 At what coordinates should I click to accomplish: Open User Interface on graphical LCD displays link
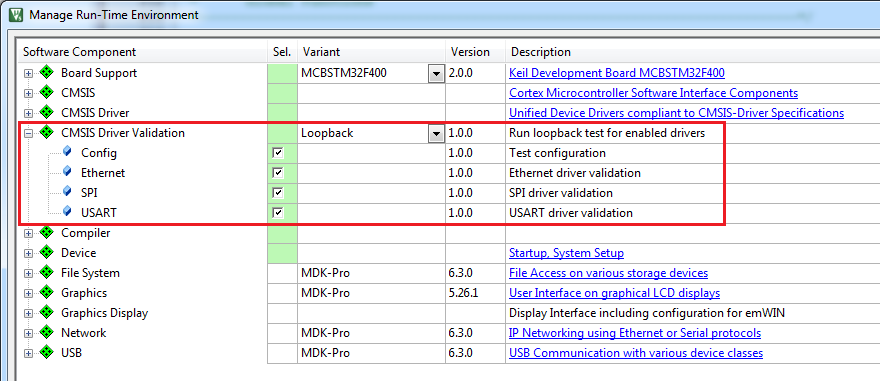[615, 293]
